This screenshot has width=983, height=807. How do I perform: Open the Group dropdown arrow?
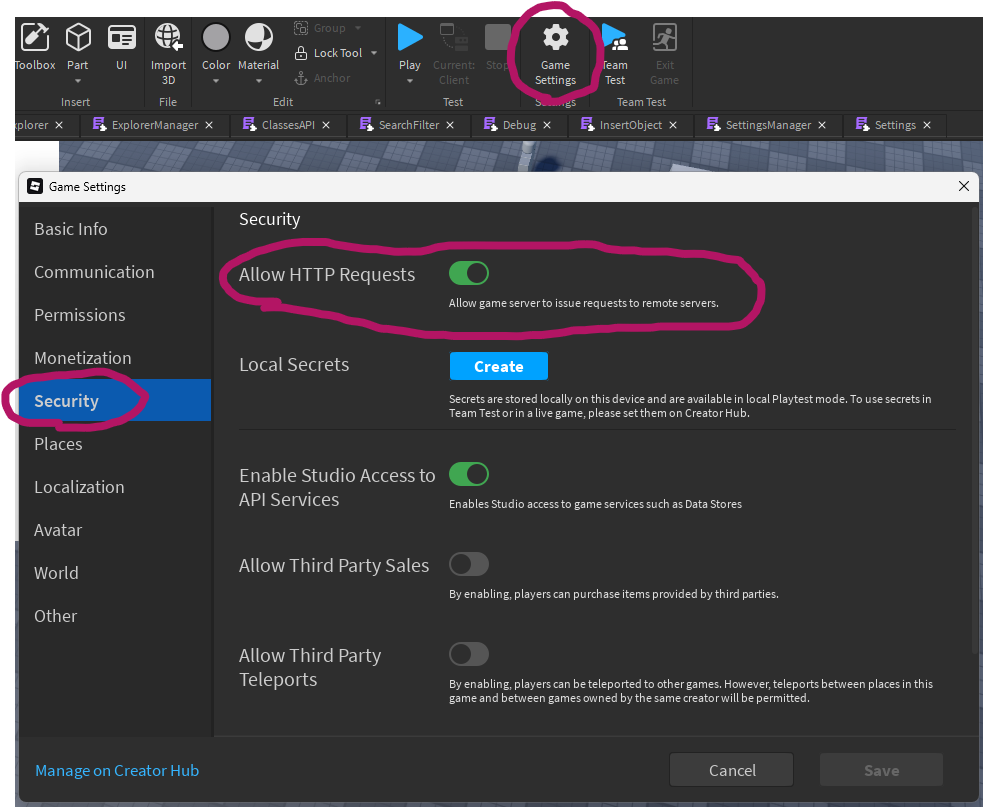coord(358,28)
